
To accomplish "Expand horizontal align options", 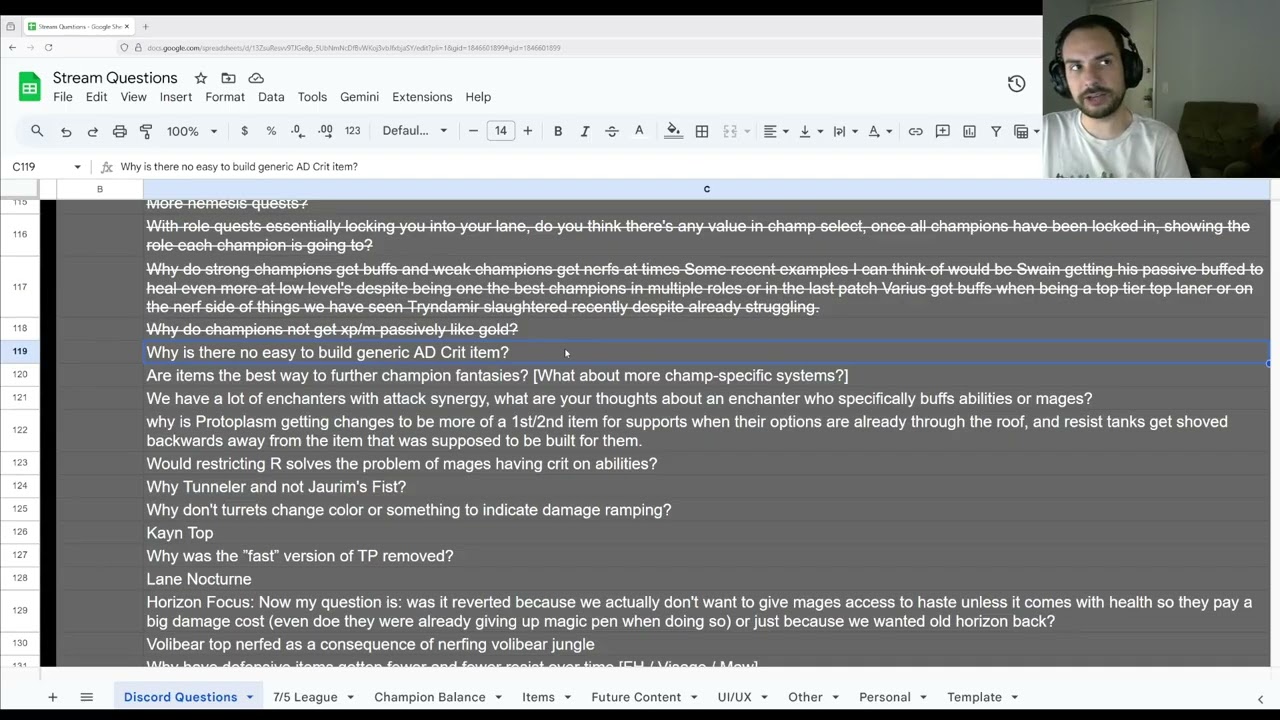I will point(775,131).
